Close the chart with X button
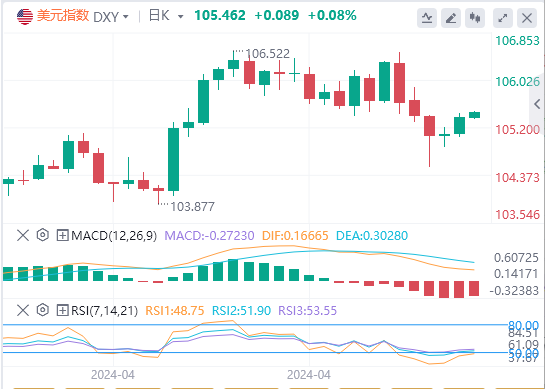545x389 pixels. 527,18
